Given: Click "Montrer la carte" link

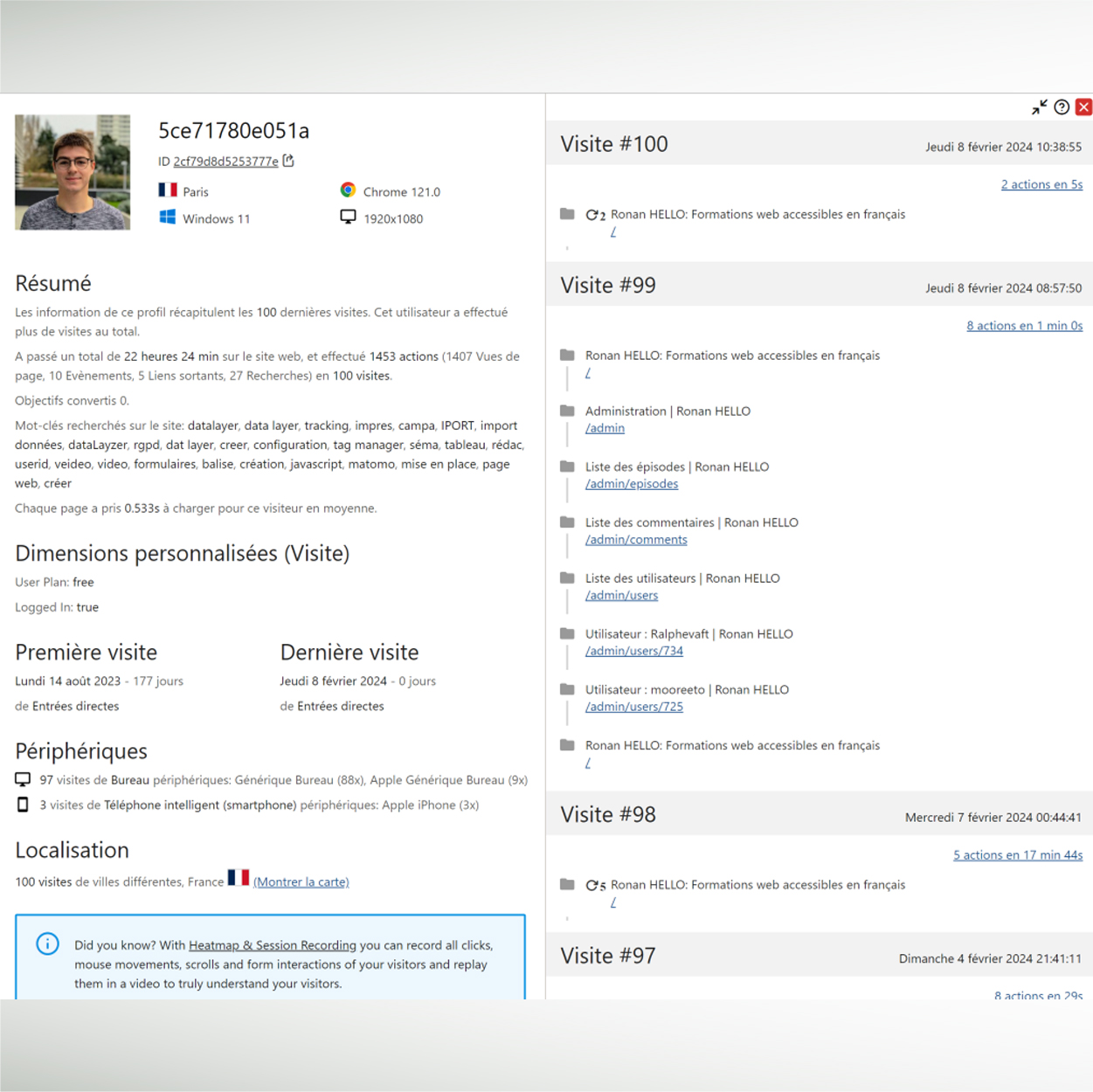Looking at the screenshot, I should point(301,882).
